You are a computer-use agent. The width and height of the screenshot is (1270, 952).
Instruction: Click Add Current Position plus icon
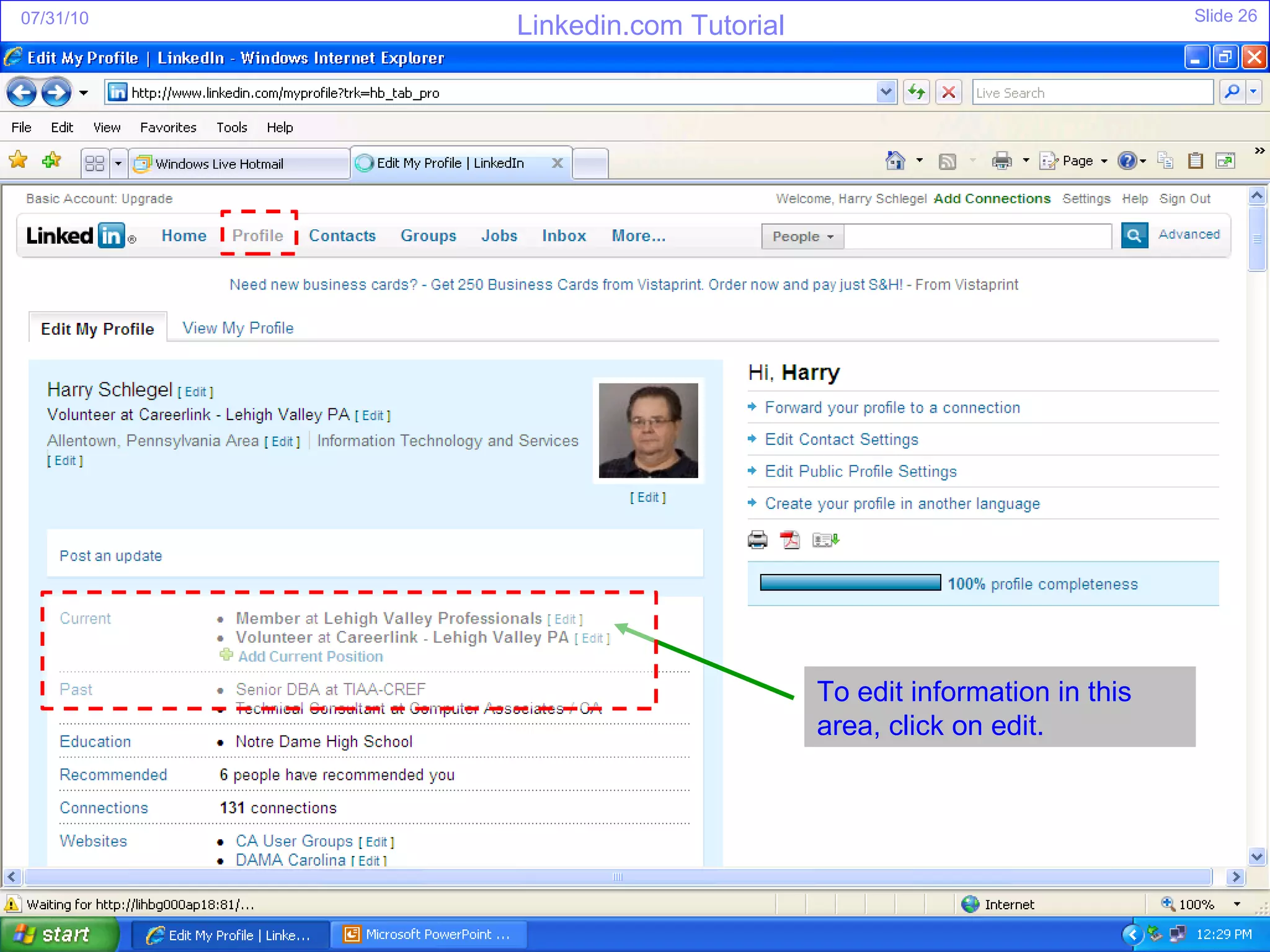226,654
